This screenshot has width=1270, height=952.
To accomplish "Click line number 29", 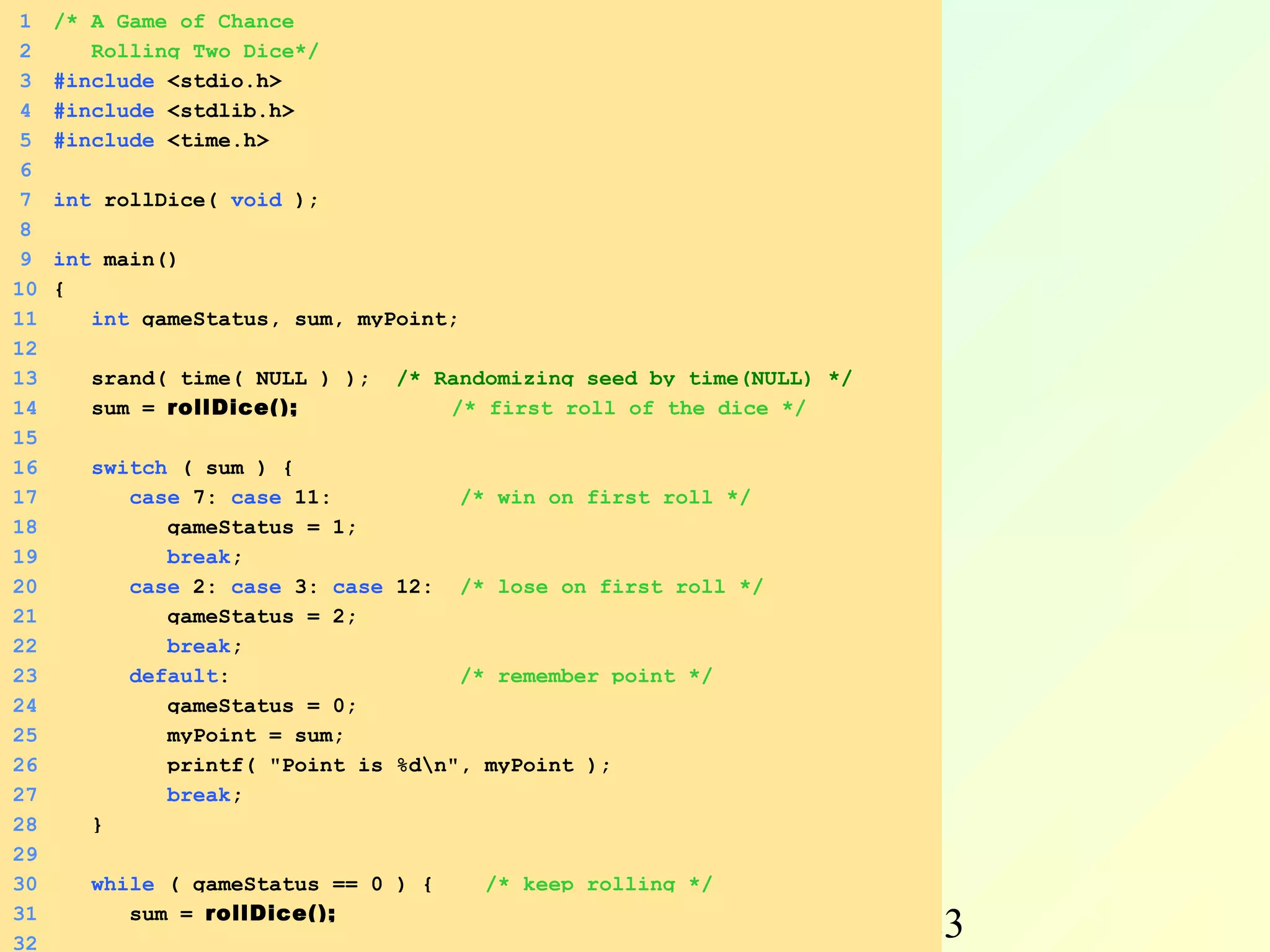I will tap(25, 854).
